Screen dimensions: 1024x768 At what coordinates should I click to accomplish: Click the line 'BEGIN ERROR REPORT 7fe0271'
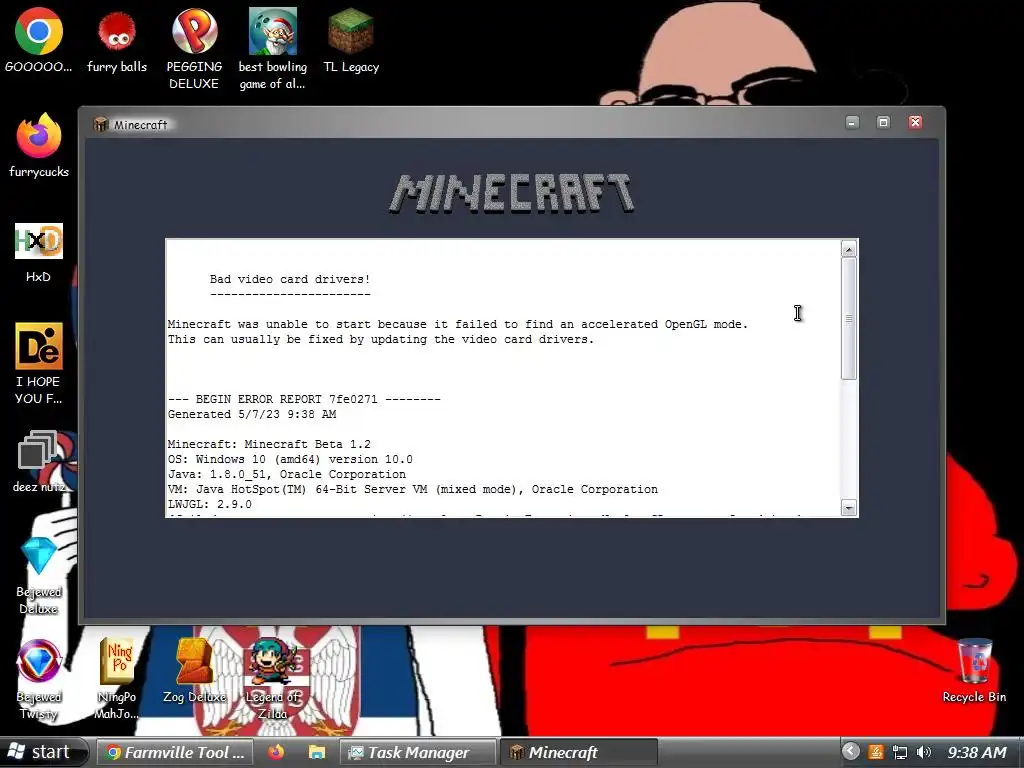click(x=304, y=400)
